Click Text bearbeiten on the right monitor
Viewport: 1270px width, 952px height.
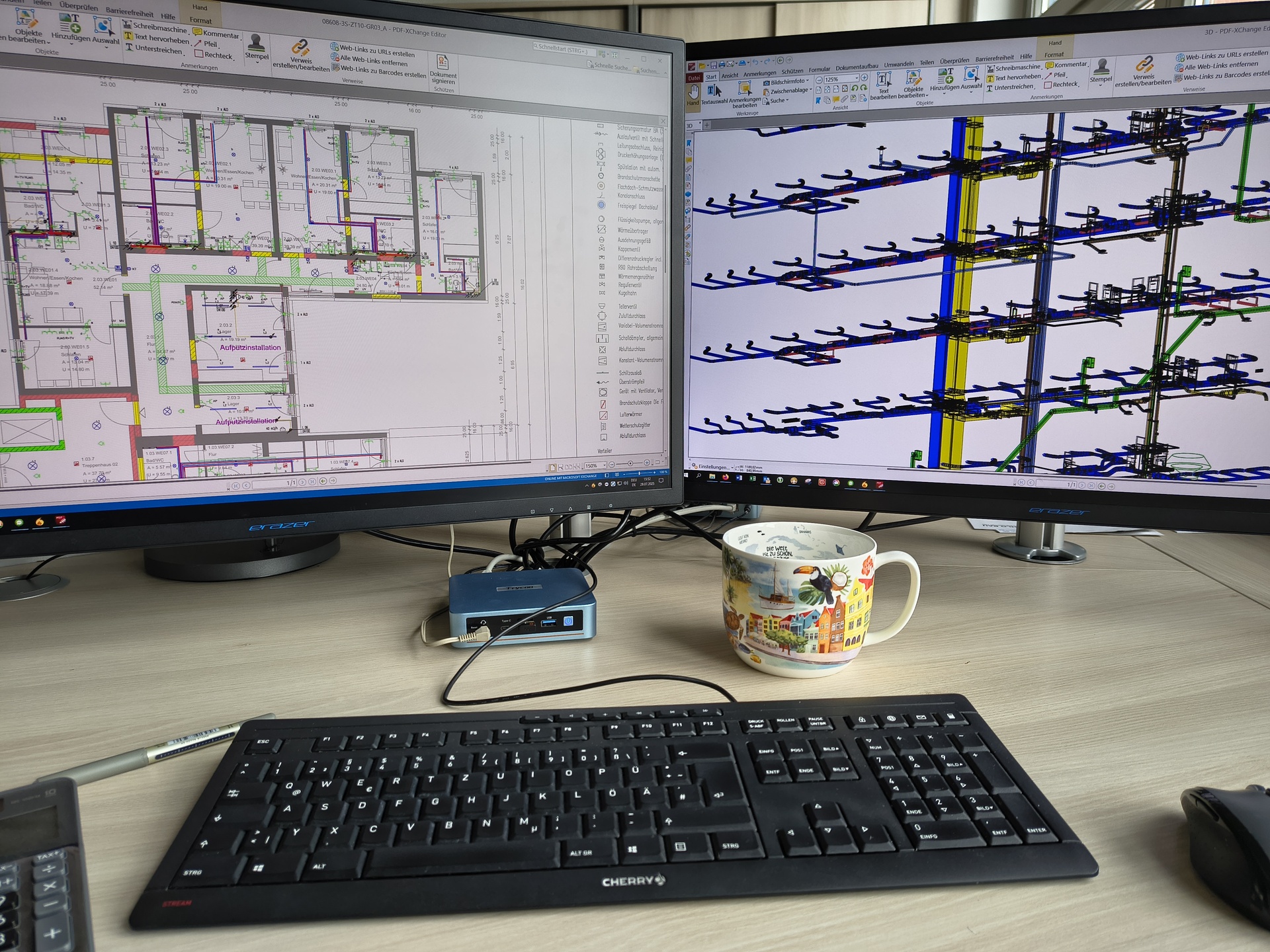tap(884, 87)
